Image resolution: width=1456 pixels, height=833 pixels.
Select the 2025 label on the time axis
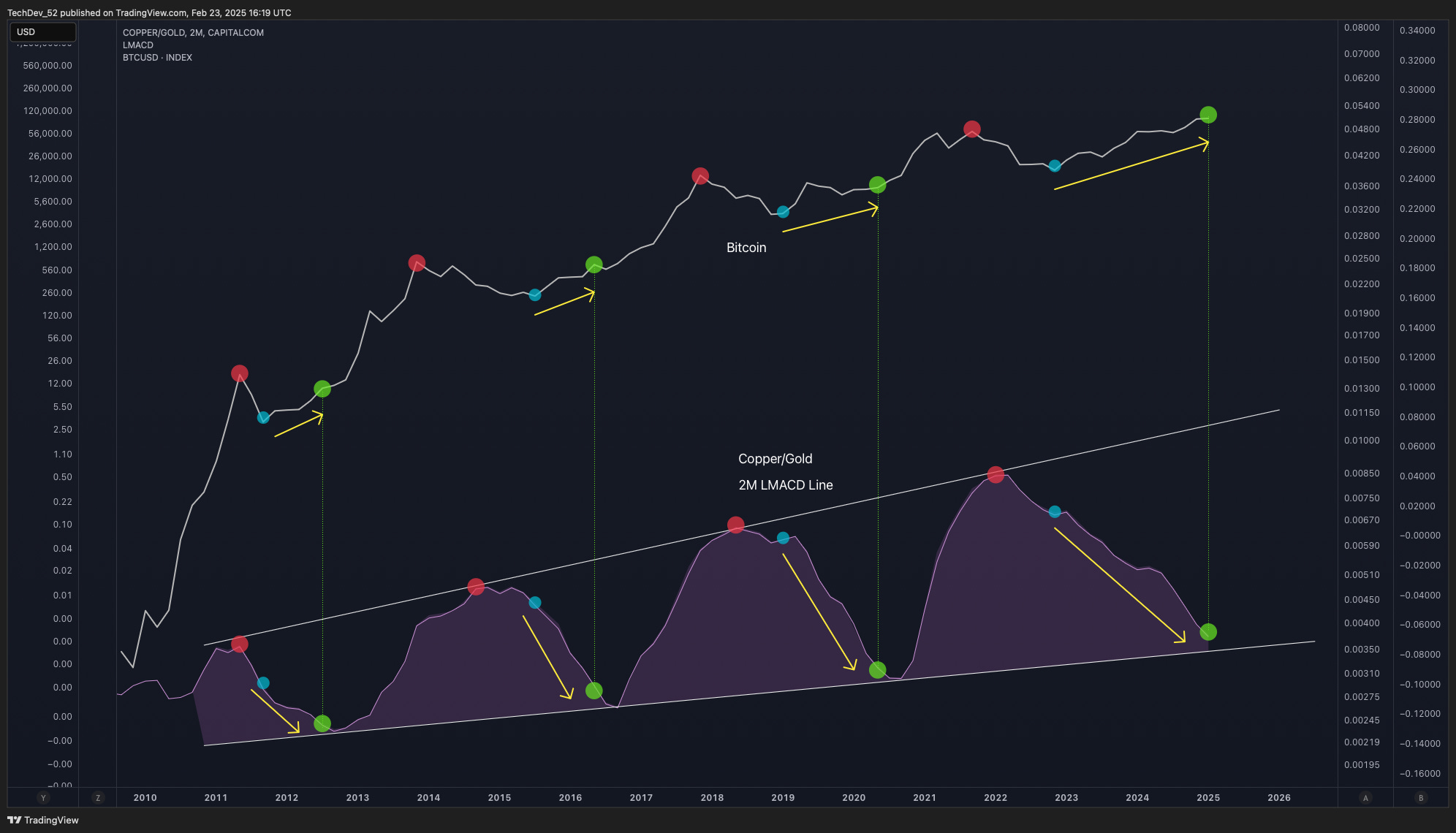pos(1209,798)
